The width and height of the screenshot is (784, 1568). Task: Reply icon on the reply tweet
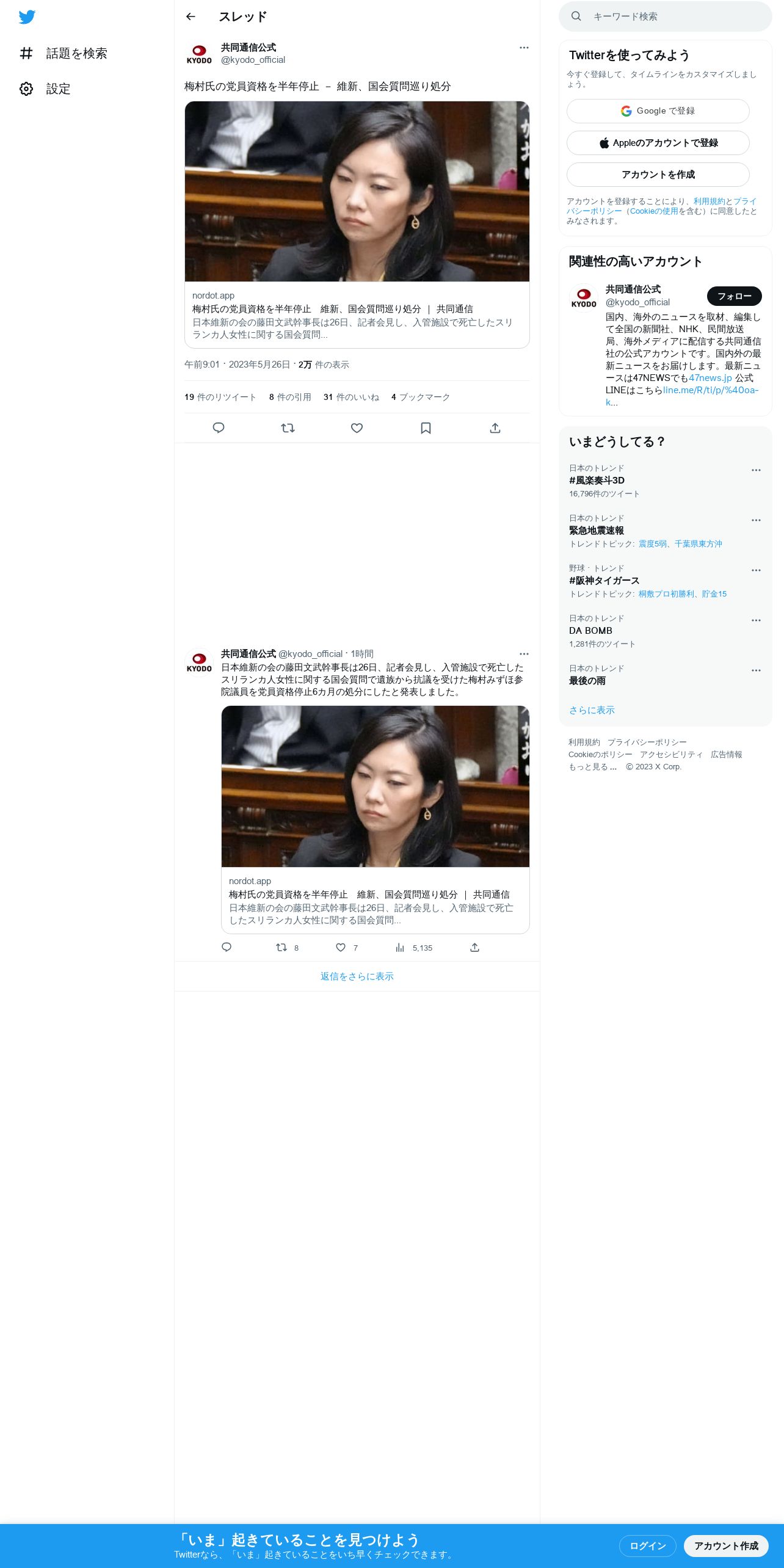227,947
